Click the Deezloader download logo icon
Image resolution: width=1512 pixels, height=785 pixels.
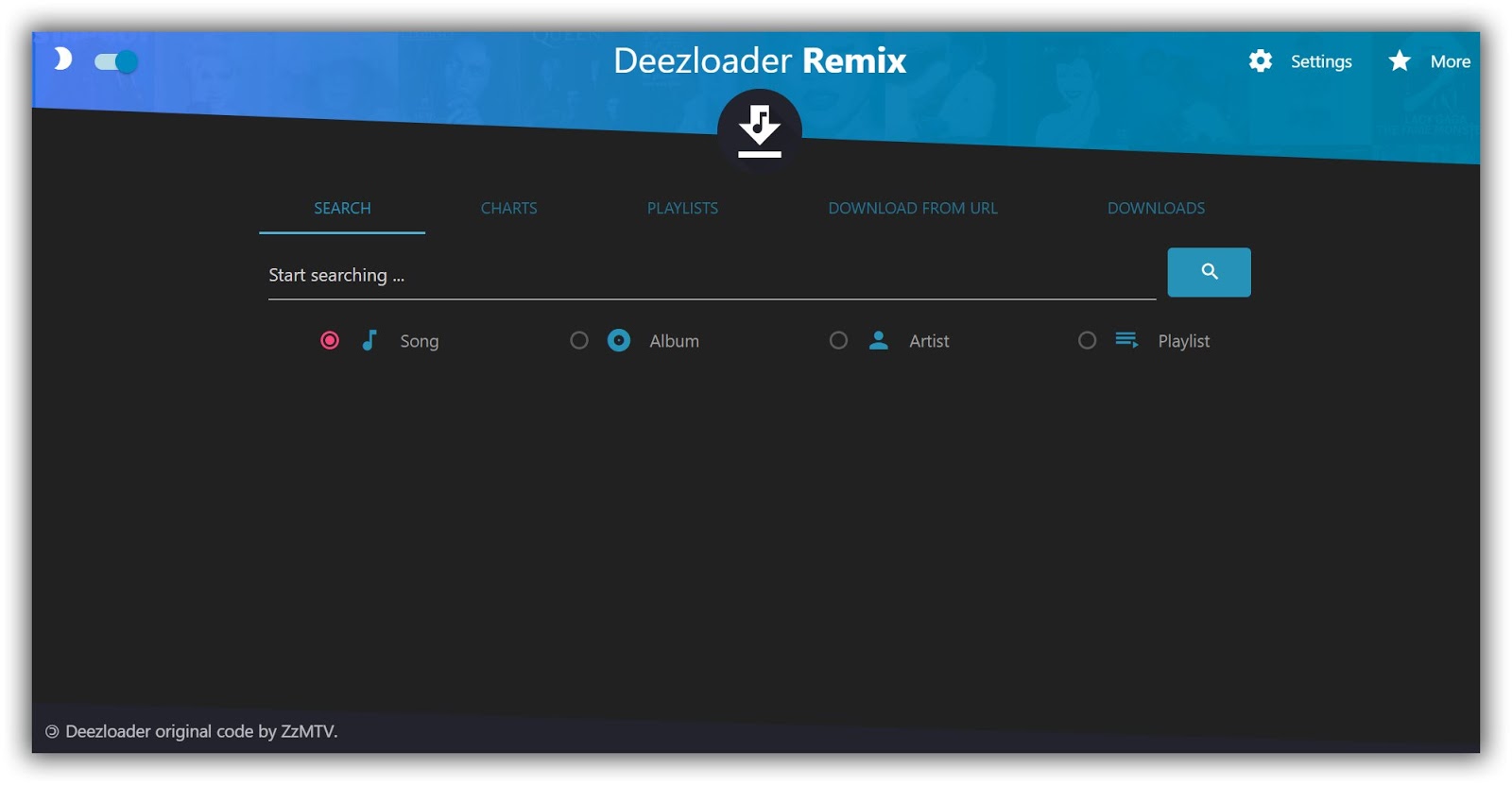[760, 130]
